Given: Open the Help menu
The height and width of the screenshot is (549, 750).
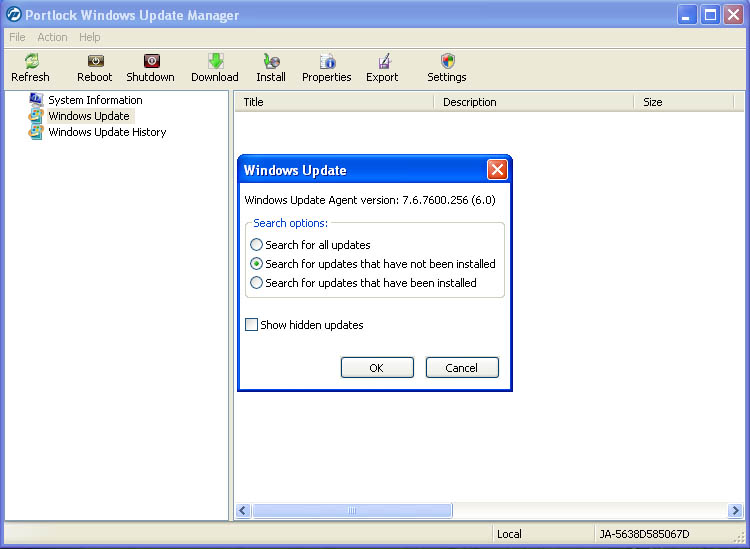Looking at the screenshot, I should pyautogui.click(x=89, y=37).
